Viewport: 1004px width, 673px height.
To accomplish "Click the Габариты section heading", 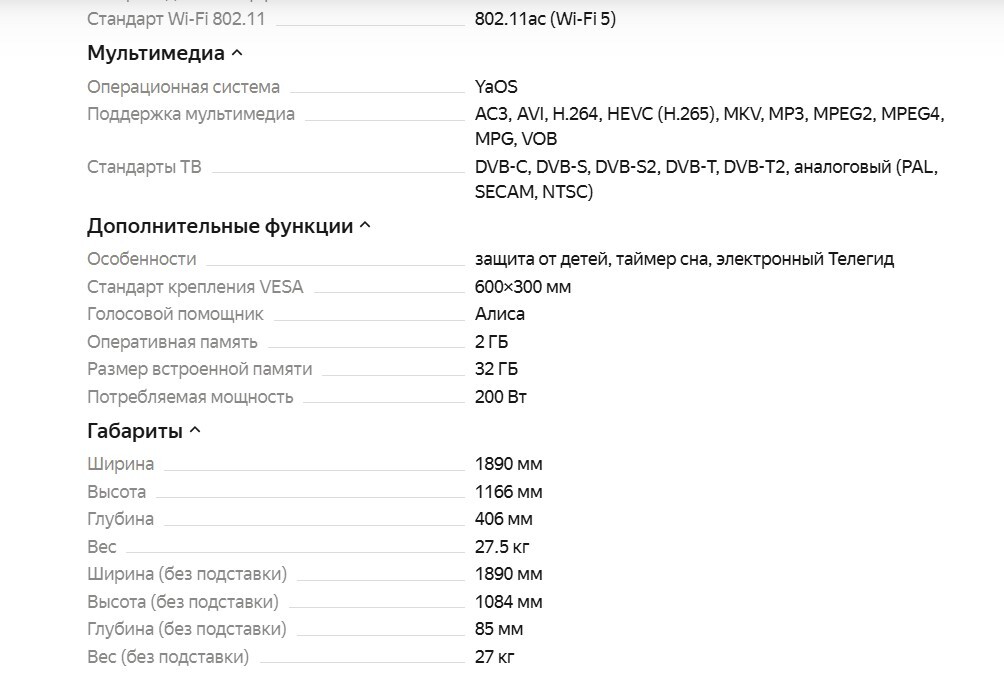I will point(135,431).
